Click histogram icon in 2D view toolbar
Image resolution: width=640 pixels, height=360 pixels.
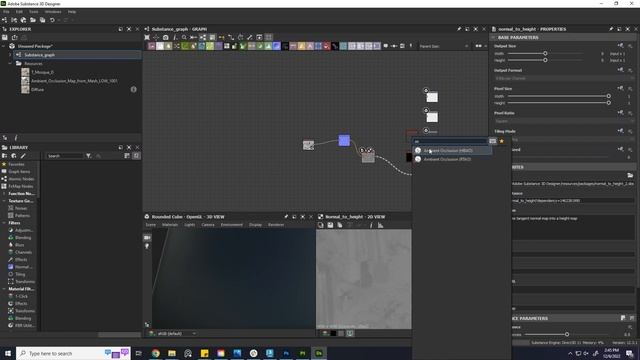click(x=380, y=225)
